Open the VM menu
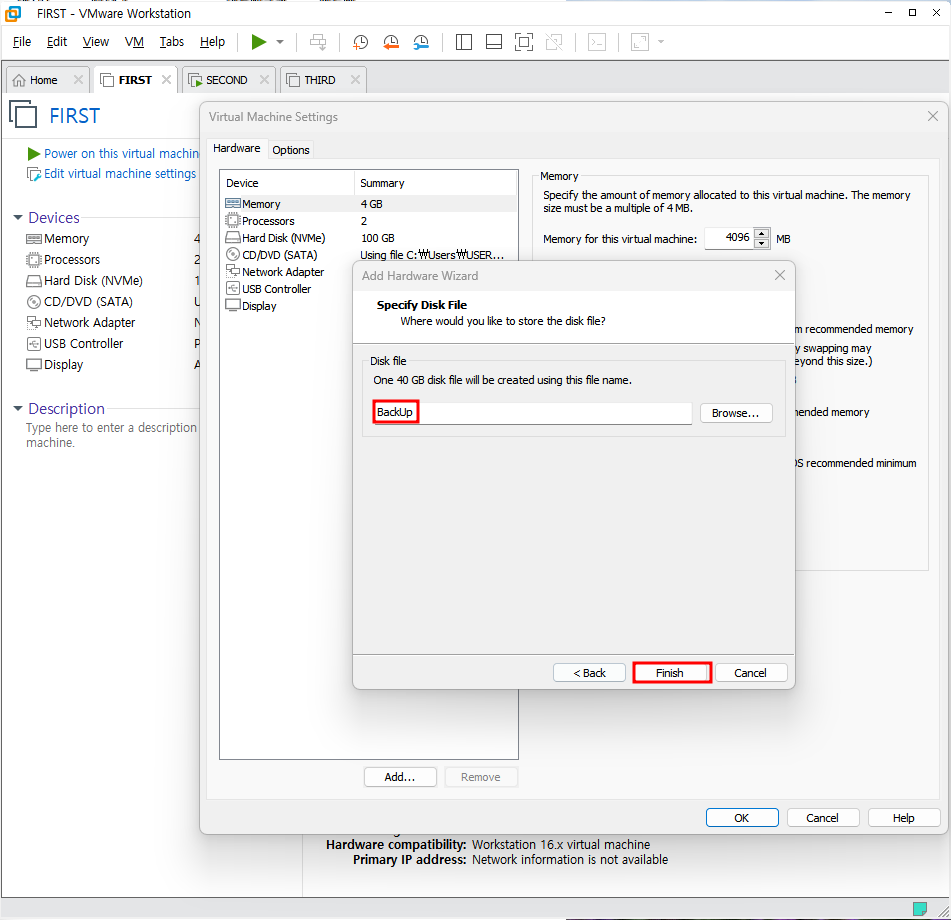This screenshot has height=920, width=951. point(134,41)
